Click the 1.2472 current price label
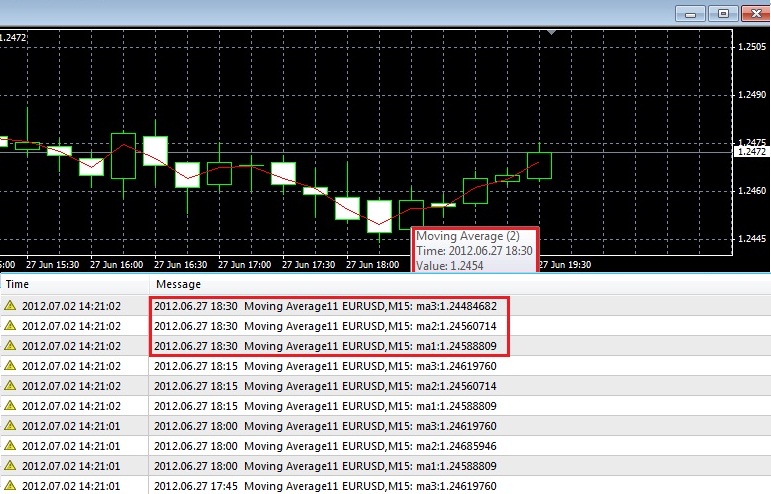The width and height of the screenshot is (771, 494). 750,151
